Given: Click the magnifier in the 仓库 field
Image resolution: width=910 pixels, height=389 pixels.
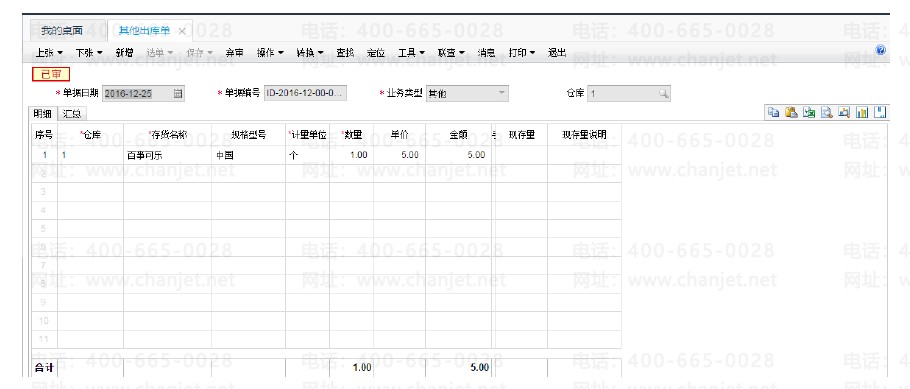Looking at the screenshot, I should (x=663, y=93).
